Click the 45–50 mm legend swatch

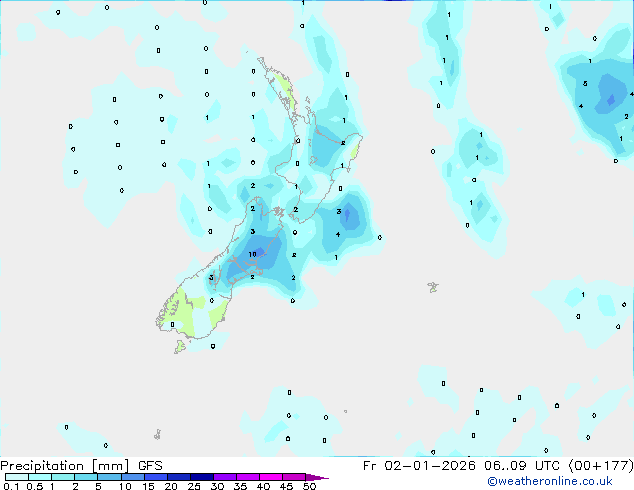(294, 477)
